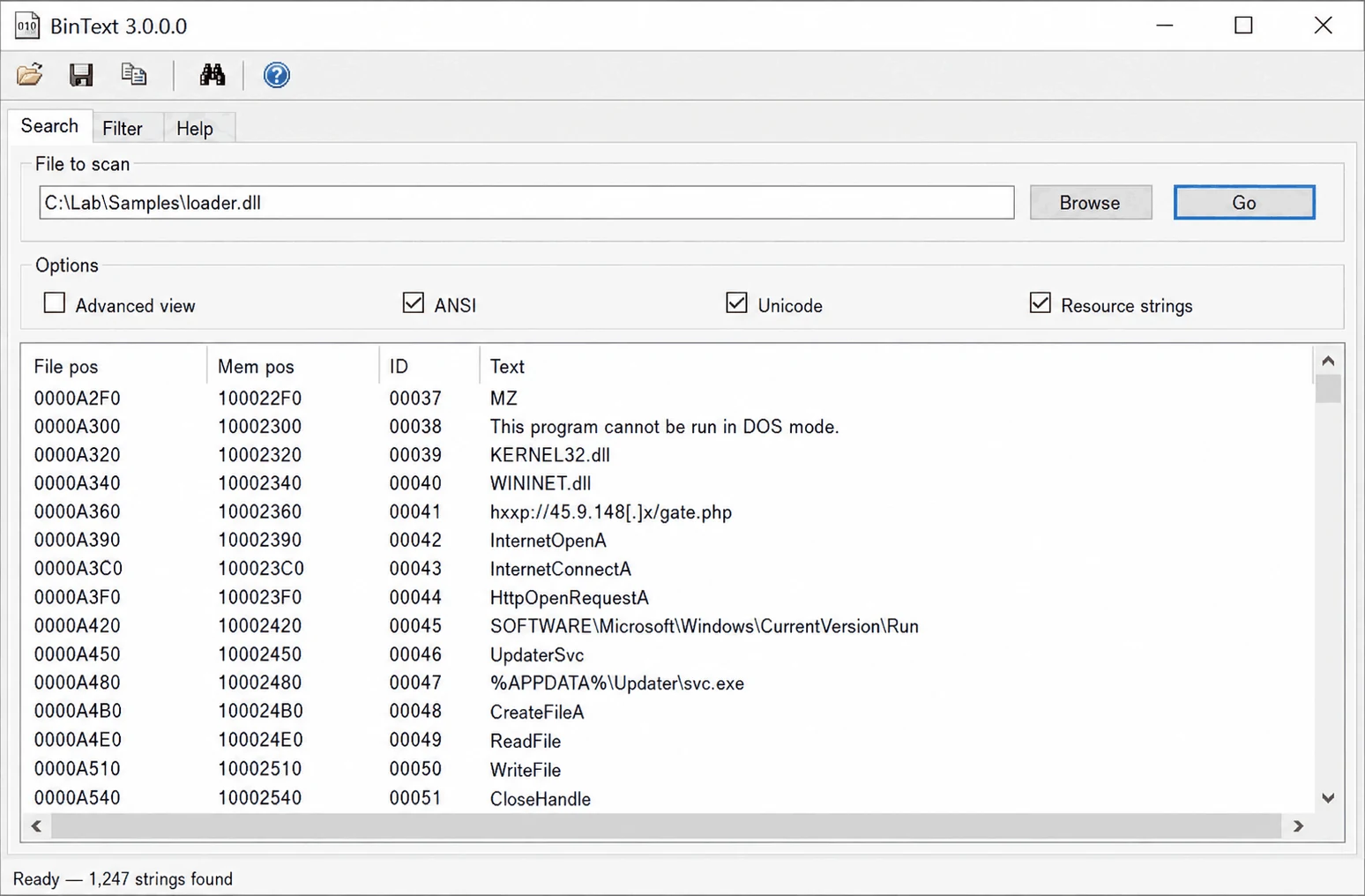Sort by the Text column header

[897, 366]
